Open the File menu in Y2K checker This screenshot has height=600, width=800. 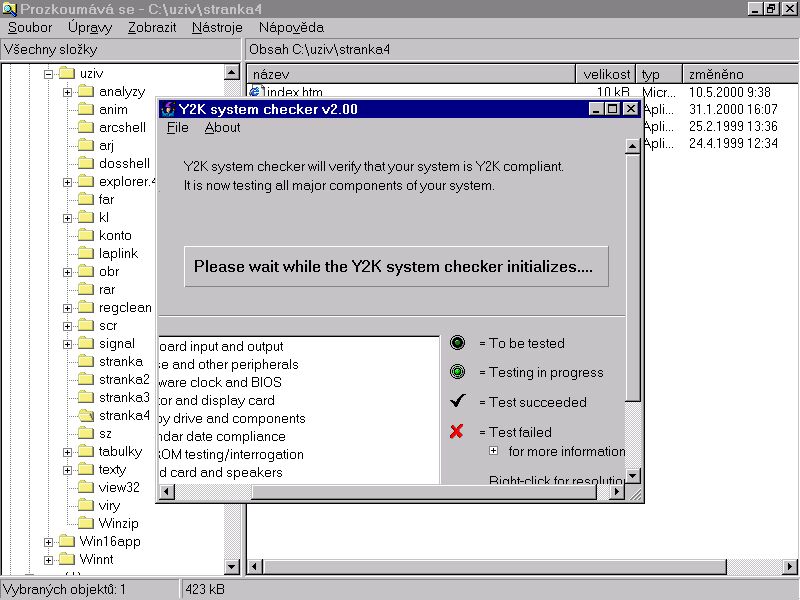pyautogui.click(x=177, y=128)
